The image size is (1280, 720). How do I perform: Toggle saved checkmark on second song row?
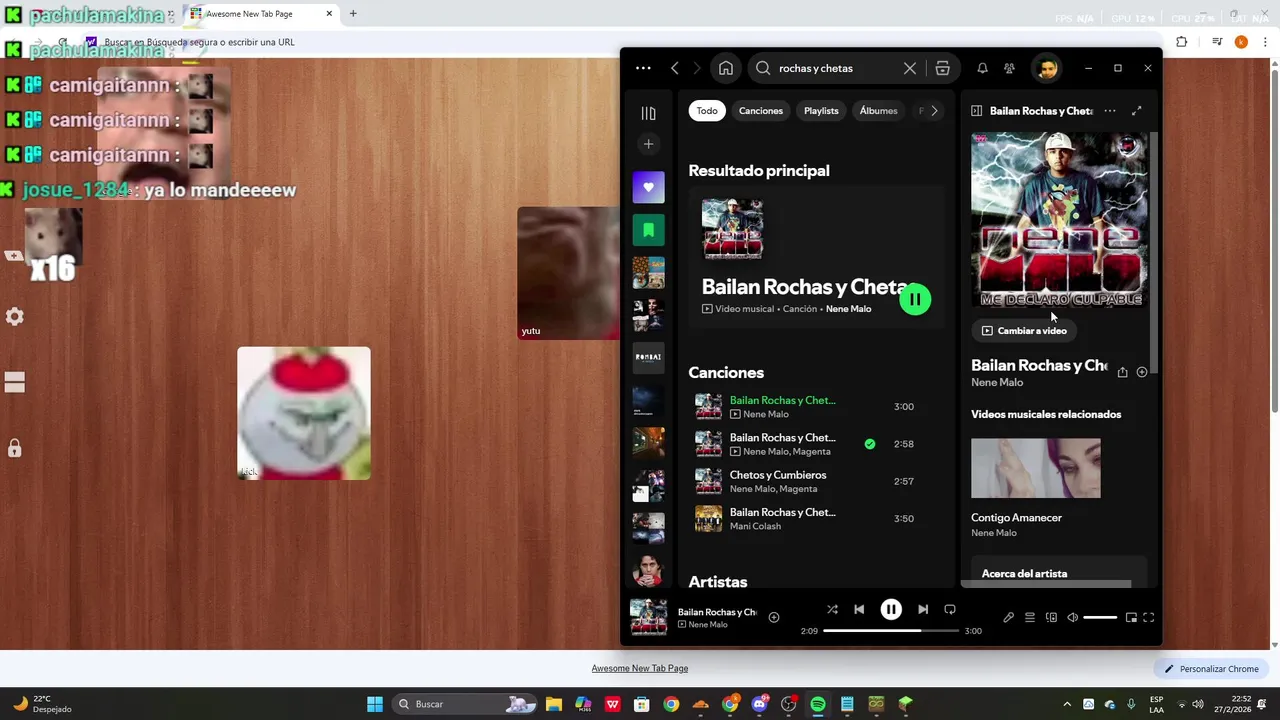click(x=870, y=444)
